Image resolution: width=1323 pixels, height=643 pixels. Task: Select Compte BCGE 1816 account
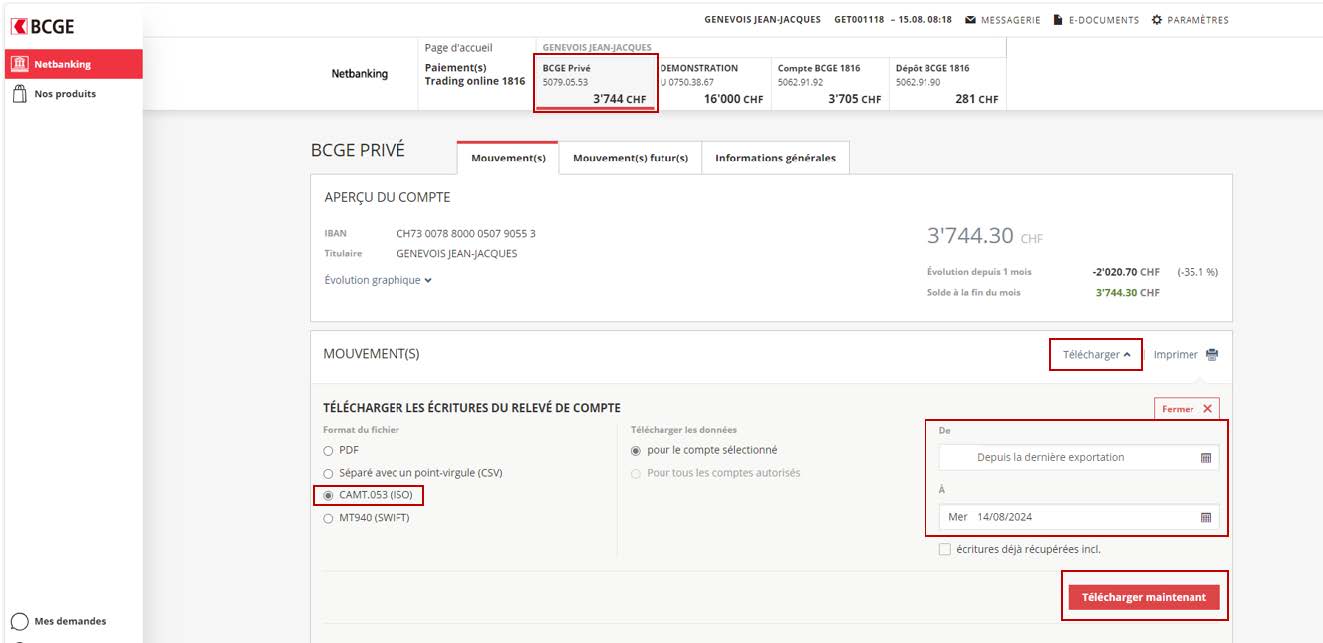829,83
